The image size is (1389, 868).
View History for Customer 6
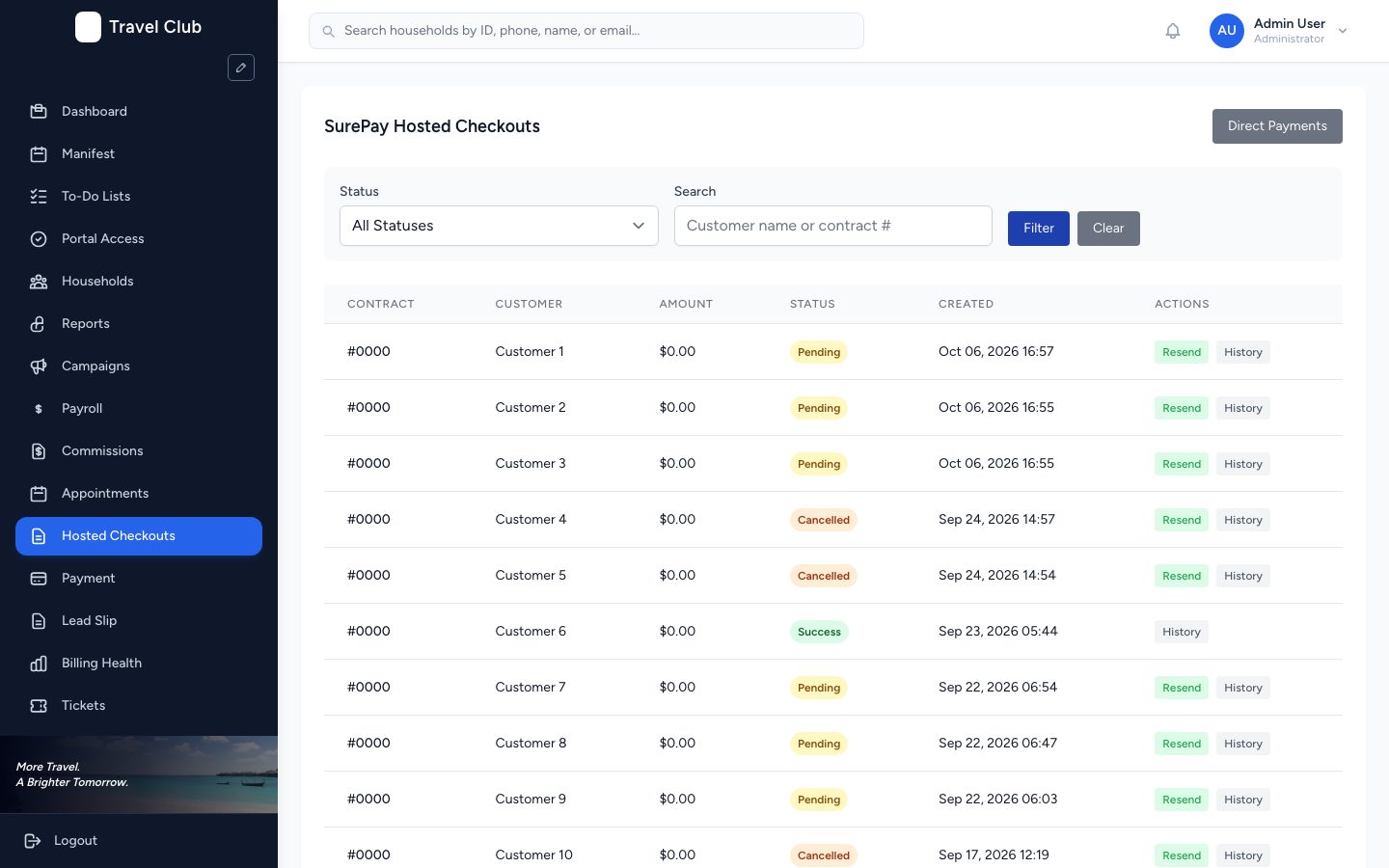coord(1182,632)
